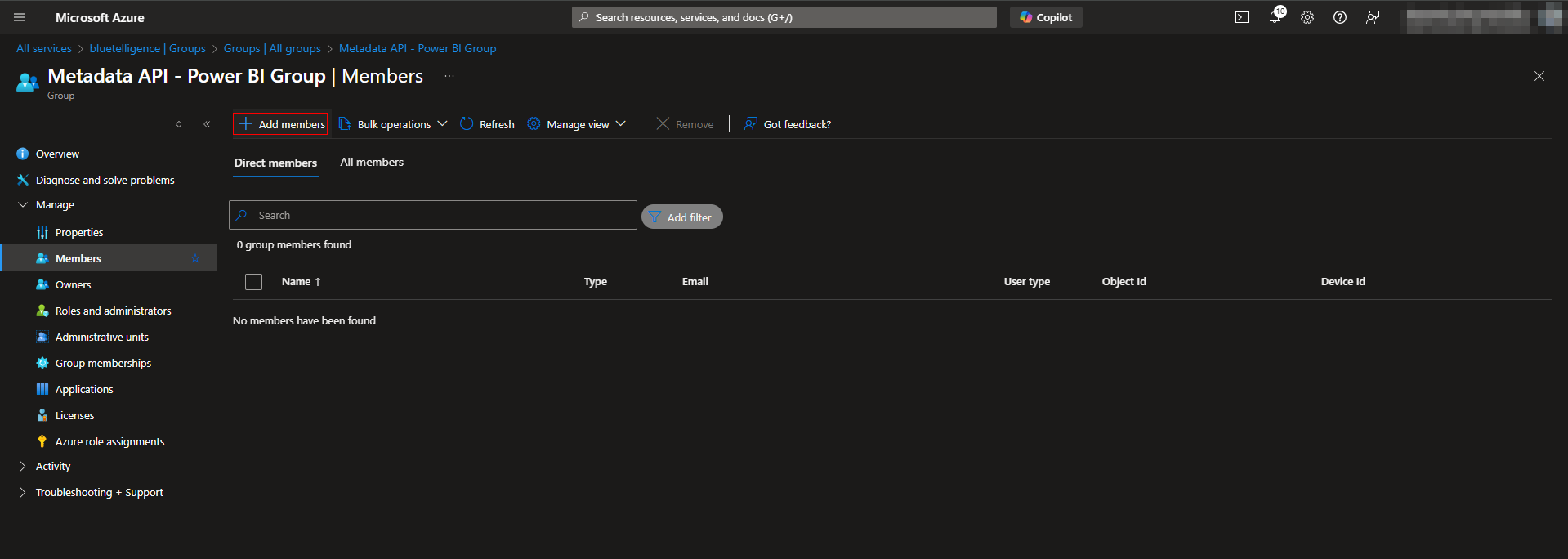Screen dimensions: 1568x559
Task: Open portal settings gear icon
Action: 1307,17
